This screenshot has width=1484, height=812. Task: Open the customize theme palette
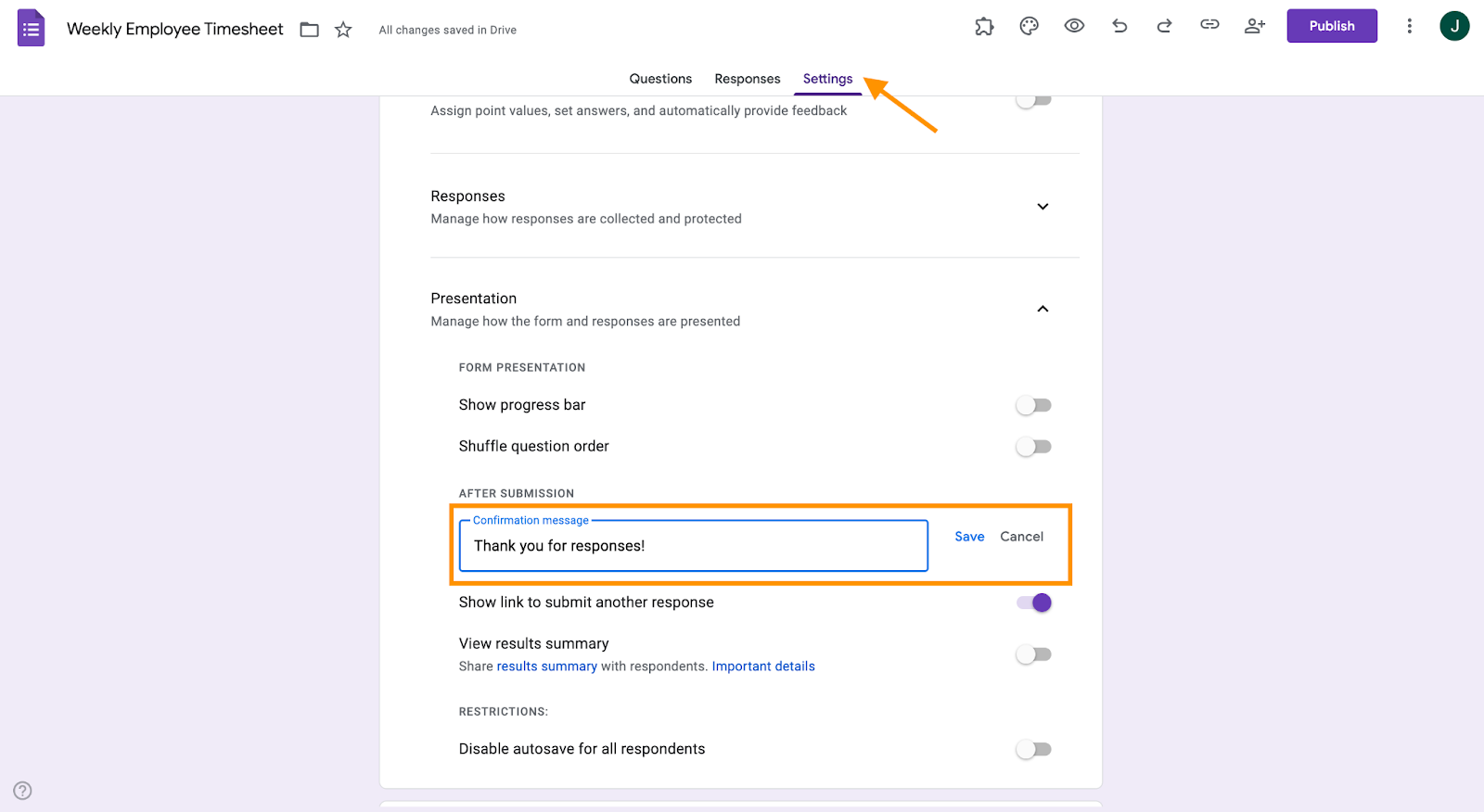1029,27
